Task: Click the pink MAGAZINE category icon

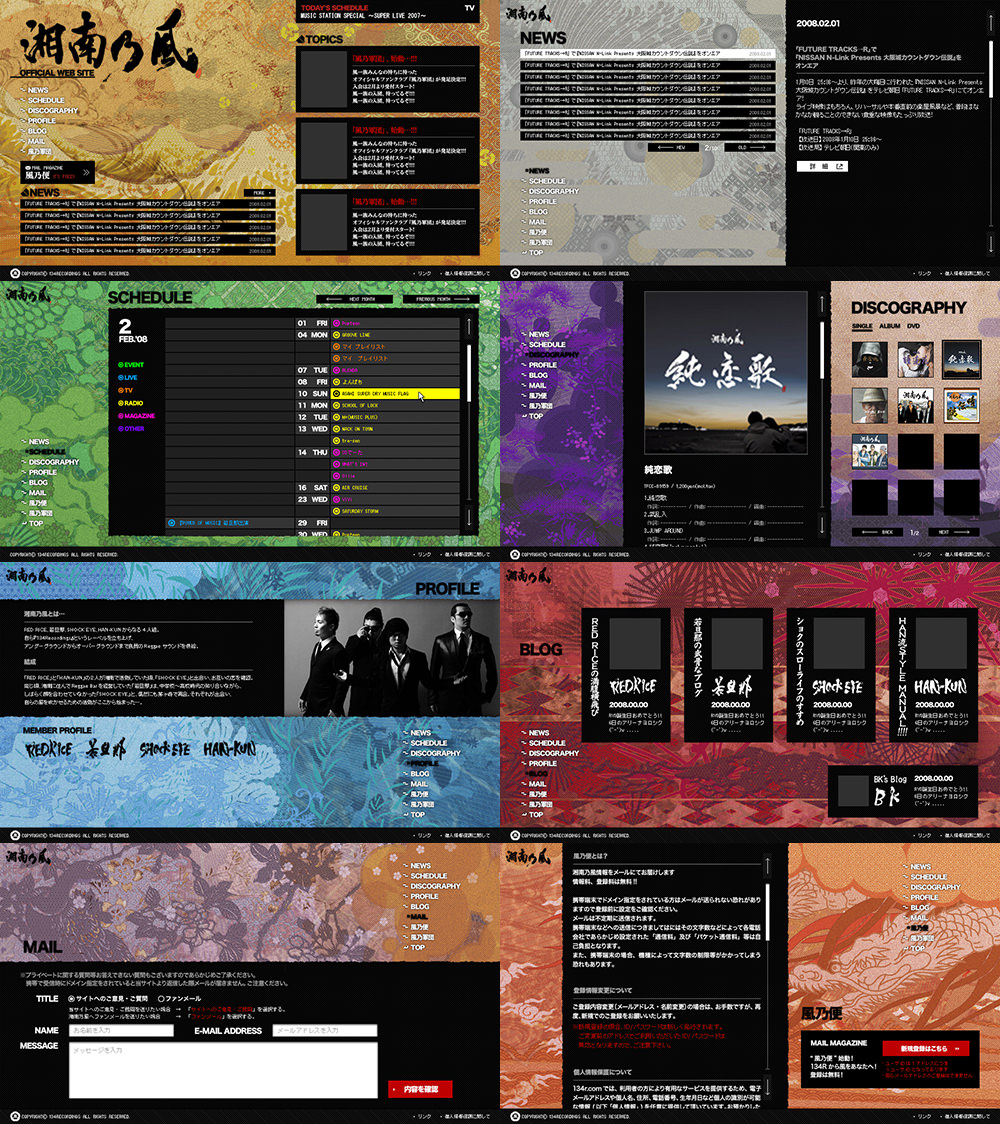Action: (120, 416)
